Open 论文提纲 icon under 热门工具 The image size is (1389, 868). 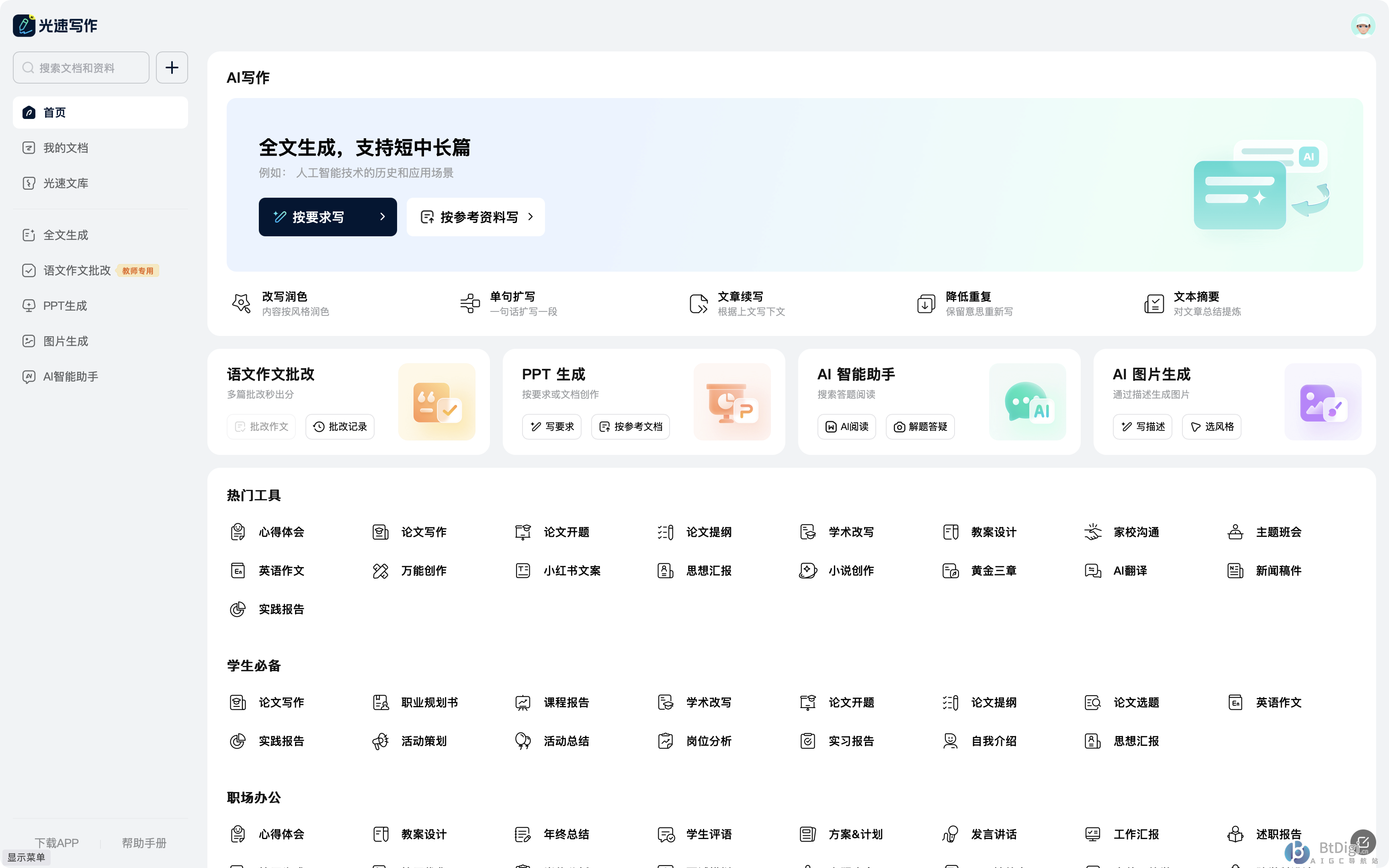tap(665, 532)
